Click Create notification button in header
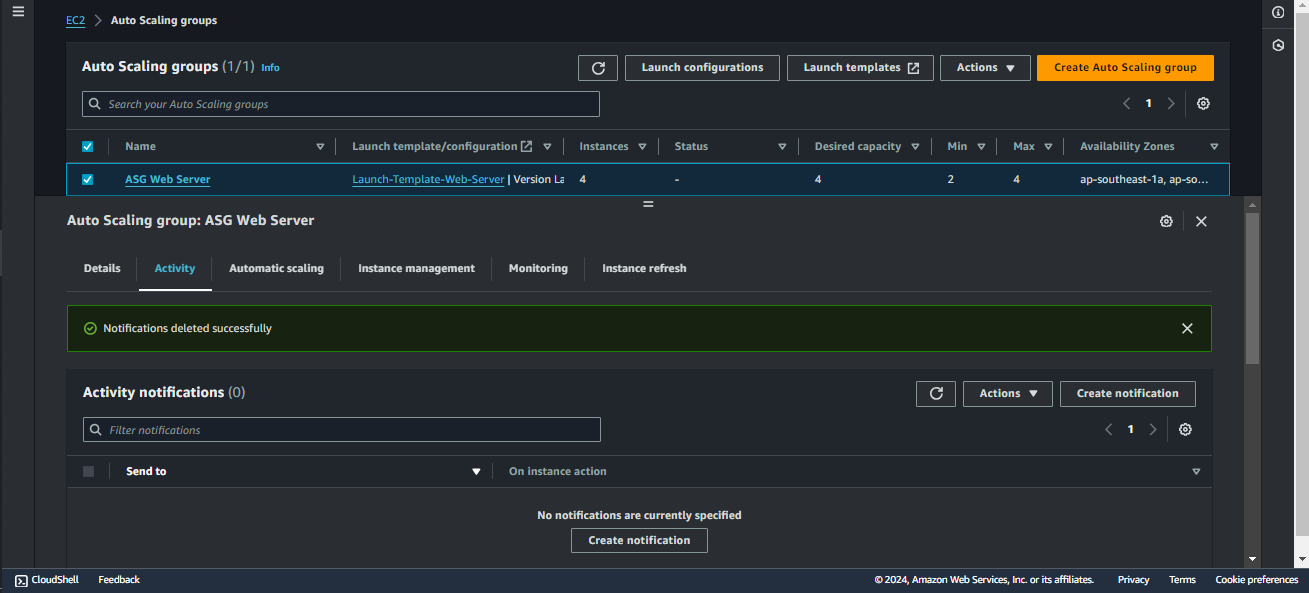 click(1127, 394)
